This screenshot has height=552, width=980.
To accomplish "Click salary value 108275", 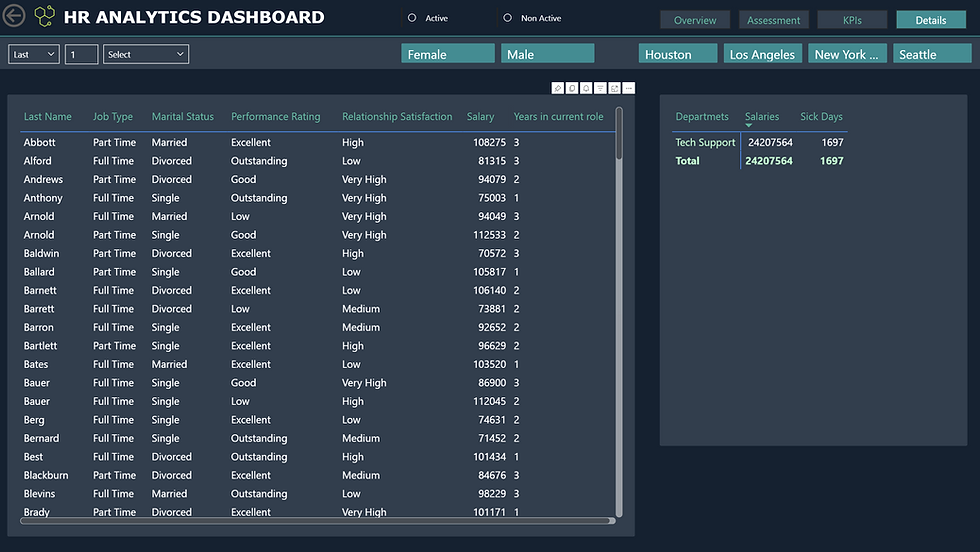I will coord(489,143).
